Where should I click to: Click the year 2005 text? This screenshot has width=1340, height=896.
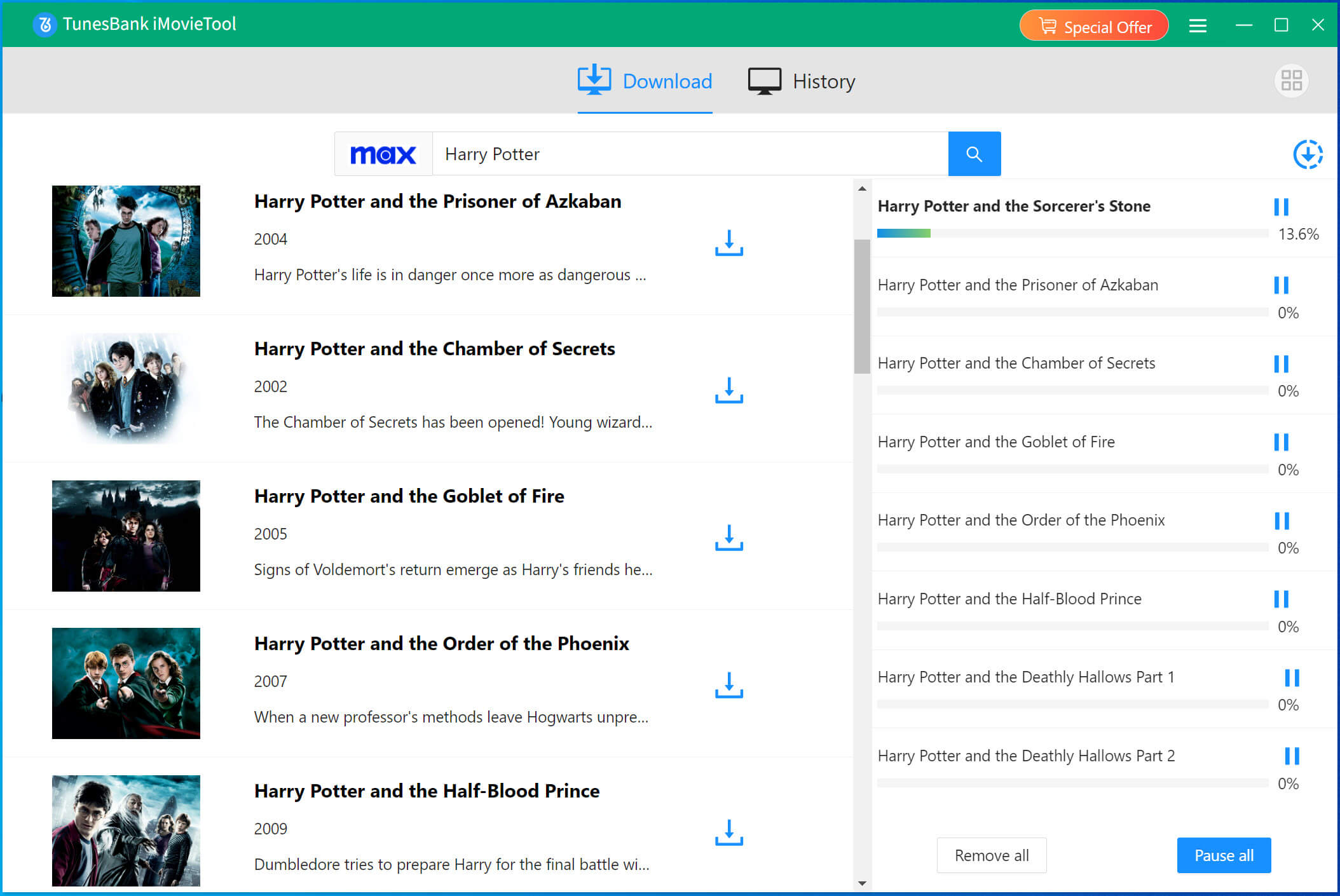coord(271,534)
